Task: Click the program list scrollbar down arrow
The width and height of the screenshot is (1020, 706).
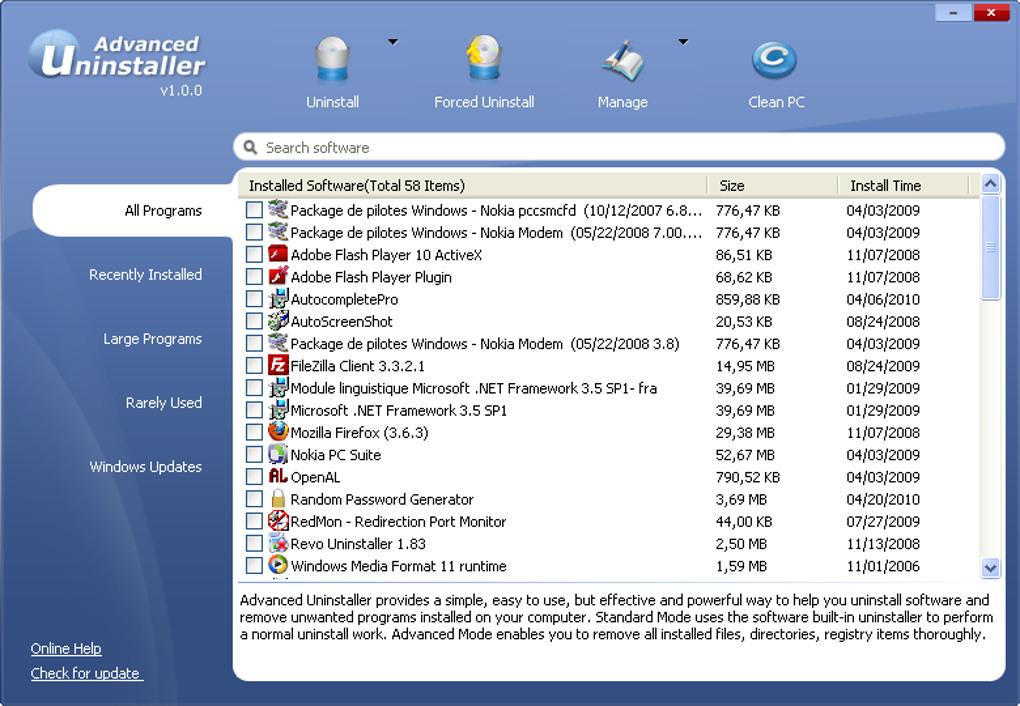Action: pyautogui.click(x=990, y=567)
